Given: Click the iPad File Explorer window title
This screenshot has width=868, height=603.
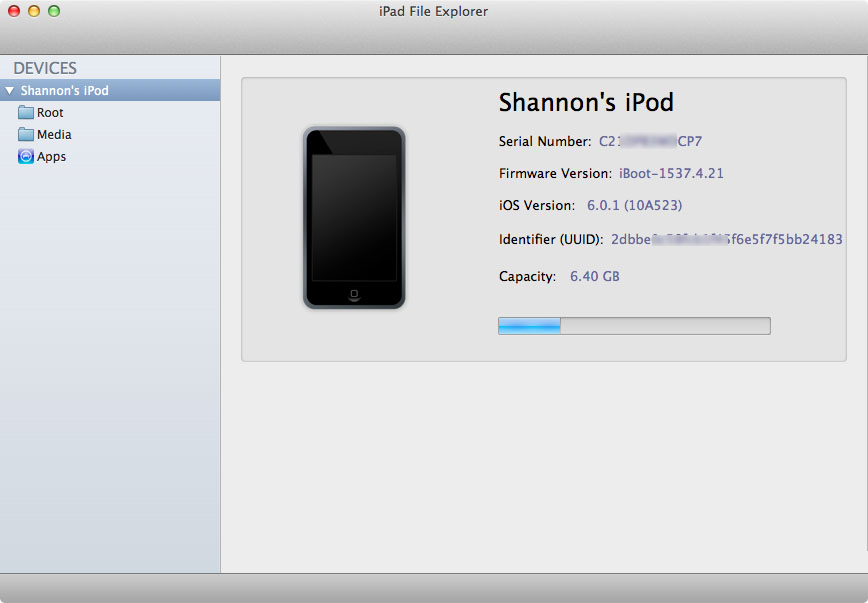Looking at the screenshot, I should pyautogui.click(x=433, y=11).
